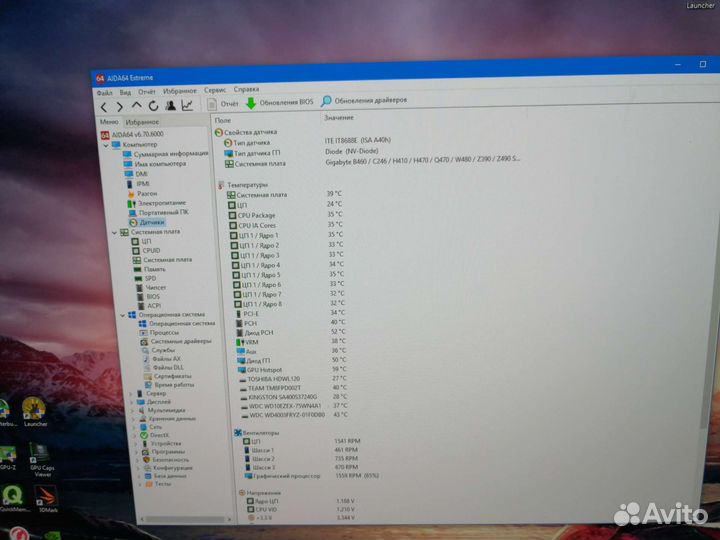Open the GPU Caps Viewer desktop icon
Screen dimensions: 720x540
pos(41,459)
